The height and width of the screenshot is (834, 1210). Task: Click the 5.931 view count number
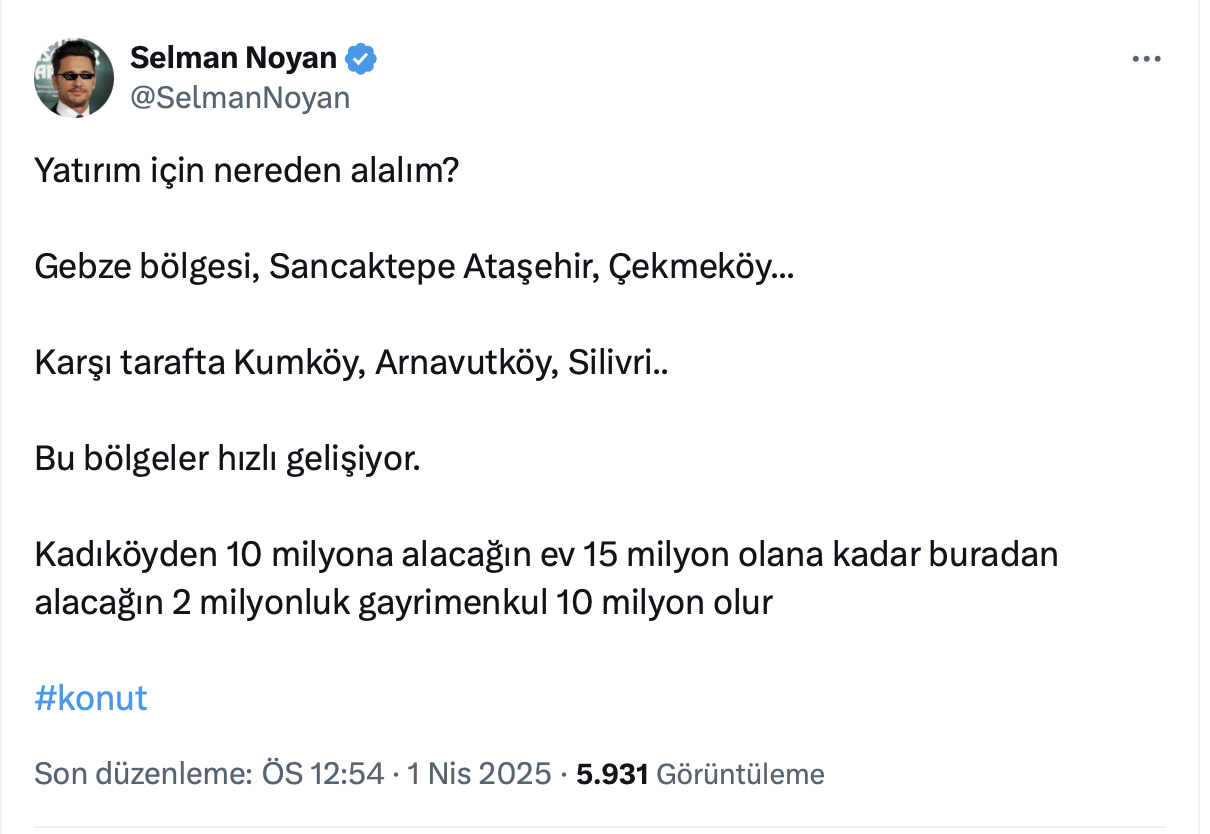point(613,773)
